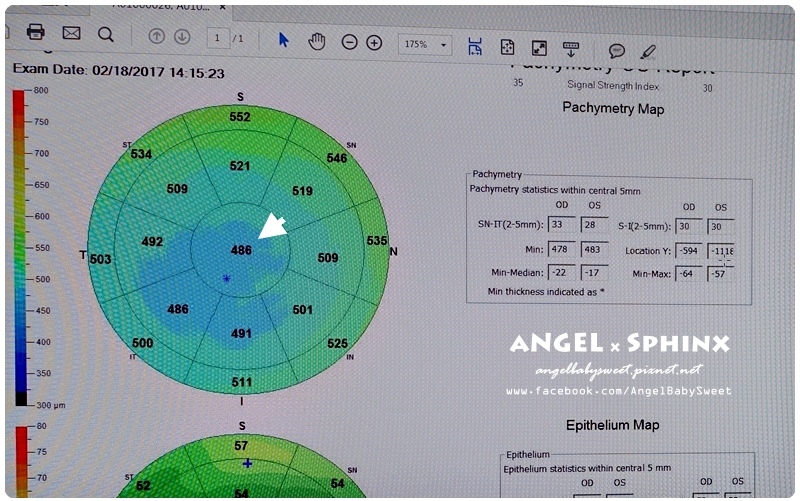Image resolution: width=800 pixels, height=501 pixels.
Task: Click the 491 thickness value
Action: pos(241,334)
